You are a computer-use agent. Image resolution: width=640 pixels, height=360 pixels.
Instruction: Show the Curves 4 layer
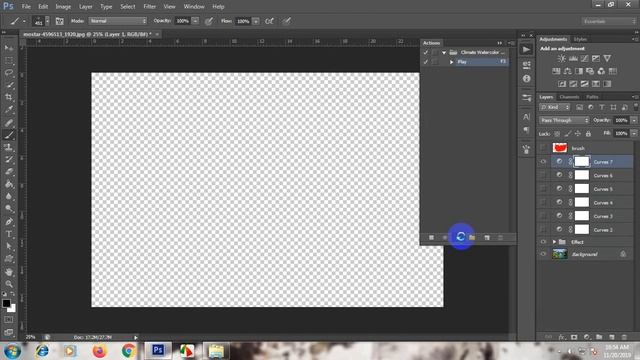[x=543, y=202]
